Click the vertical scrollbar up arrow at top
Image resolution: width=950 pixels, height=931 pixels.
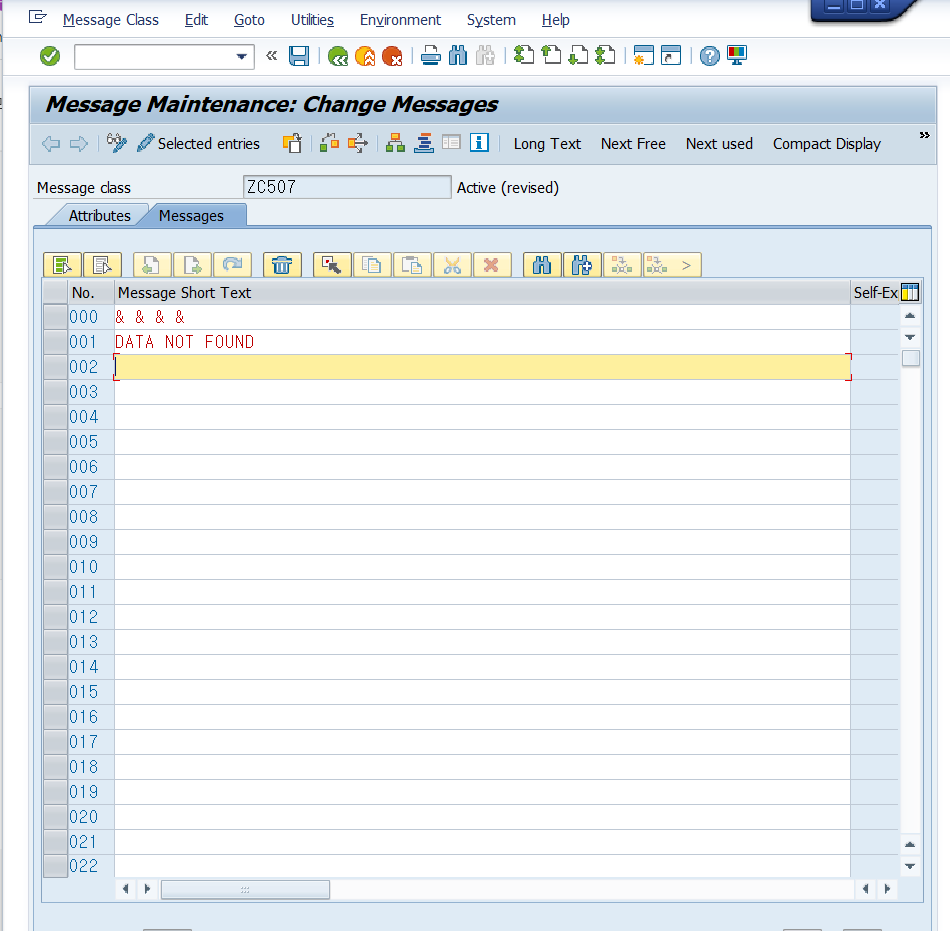pos(910,316)
